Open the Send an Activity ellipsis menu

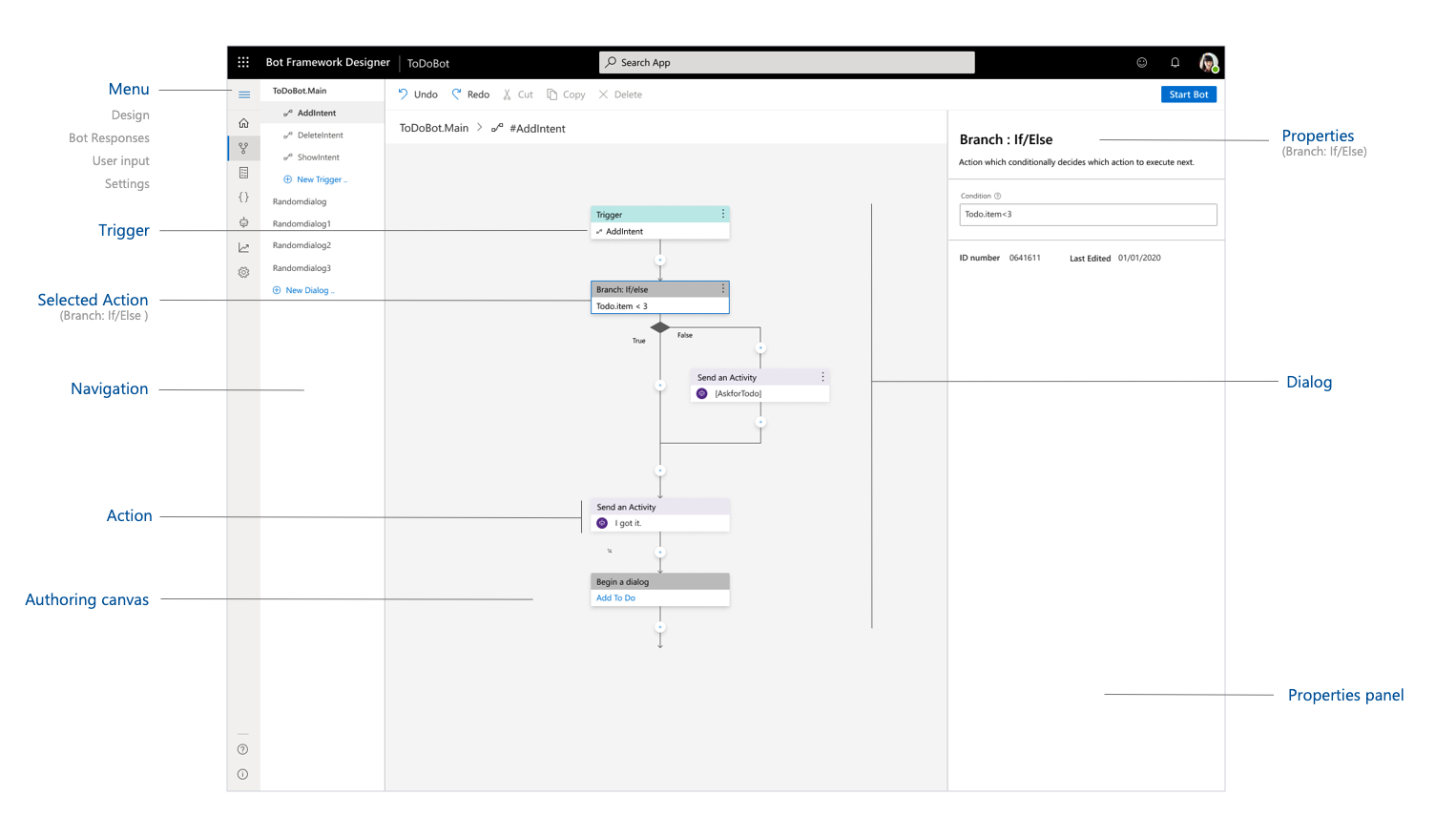[822, 377]
